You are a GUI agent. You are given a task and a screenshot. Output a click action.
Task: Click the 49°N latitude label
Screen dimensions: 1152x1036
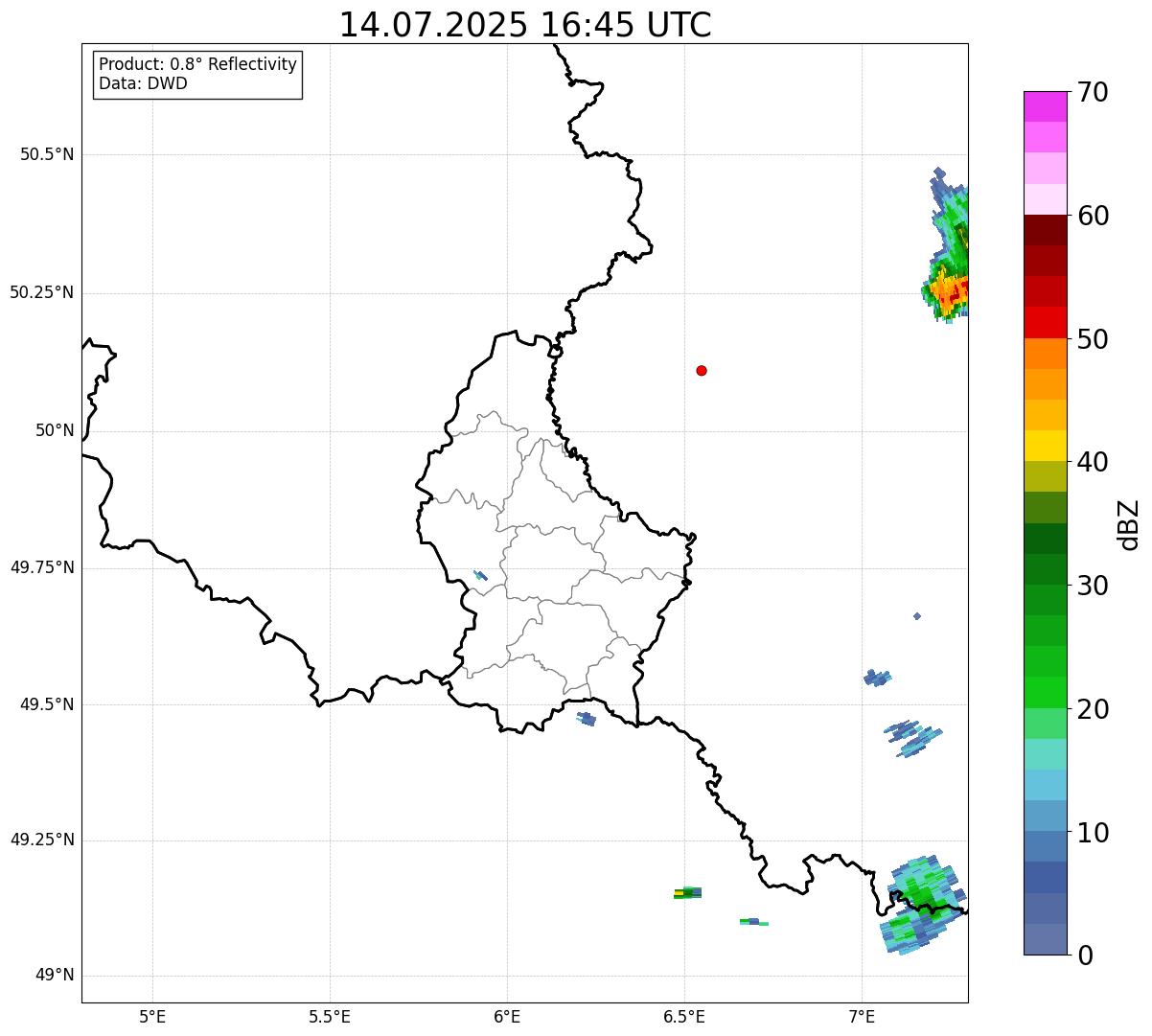(x=55, y=976)
